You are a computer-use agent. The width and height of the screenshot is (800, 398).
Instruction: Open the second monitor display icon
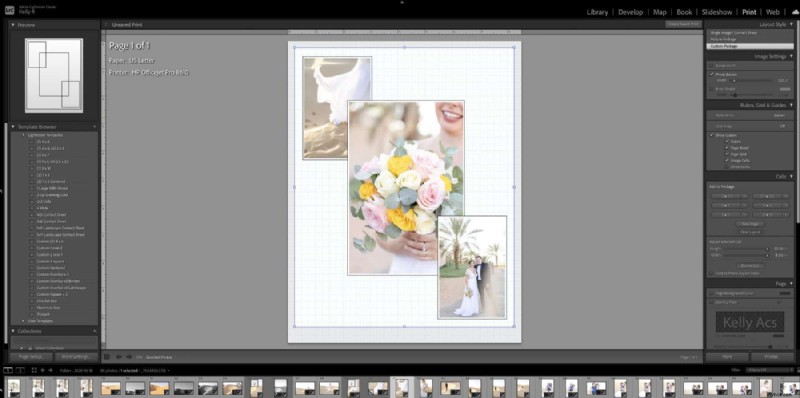[x=20, y=370]
